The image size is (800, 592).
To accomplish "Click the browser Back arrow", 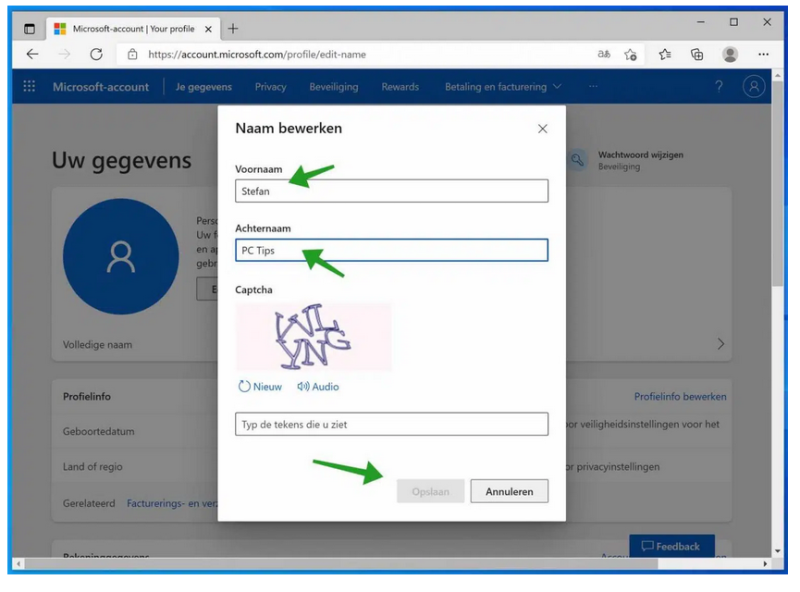I will coord(32,54).
